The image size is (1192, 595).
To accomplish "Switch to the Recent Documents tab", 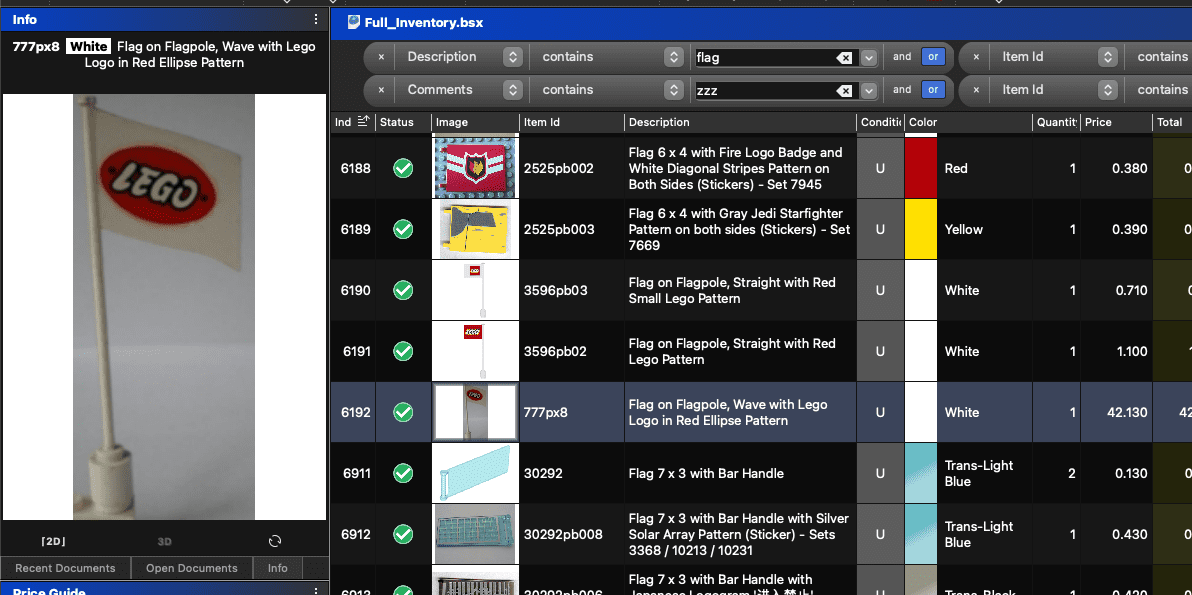I will pos(65,568).
